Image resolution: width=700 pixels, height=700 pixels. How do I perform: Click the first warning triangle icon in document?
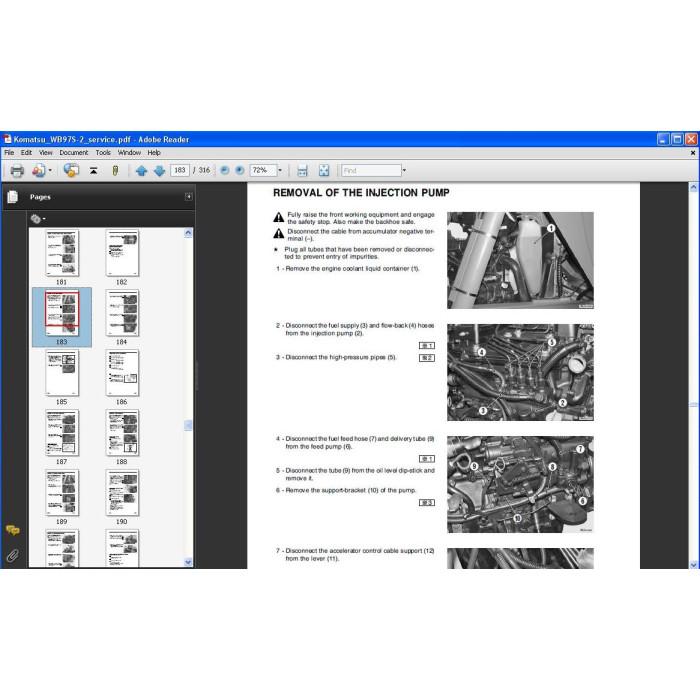pos(279,217)
